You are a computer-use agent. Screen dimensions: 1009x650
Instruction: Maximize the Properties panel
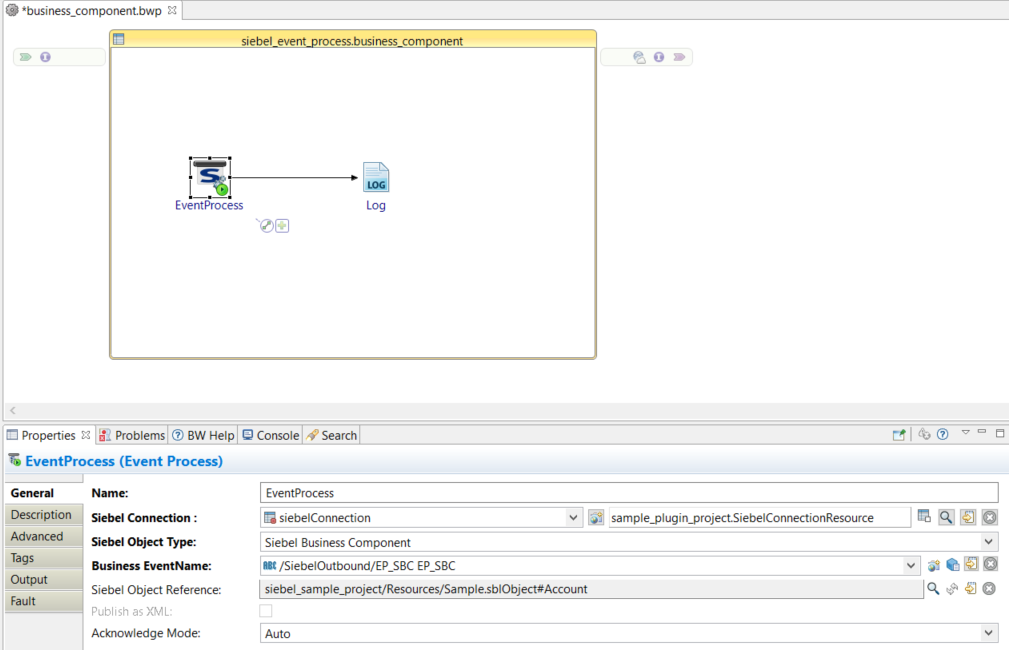coord(1000,433)
